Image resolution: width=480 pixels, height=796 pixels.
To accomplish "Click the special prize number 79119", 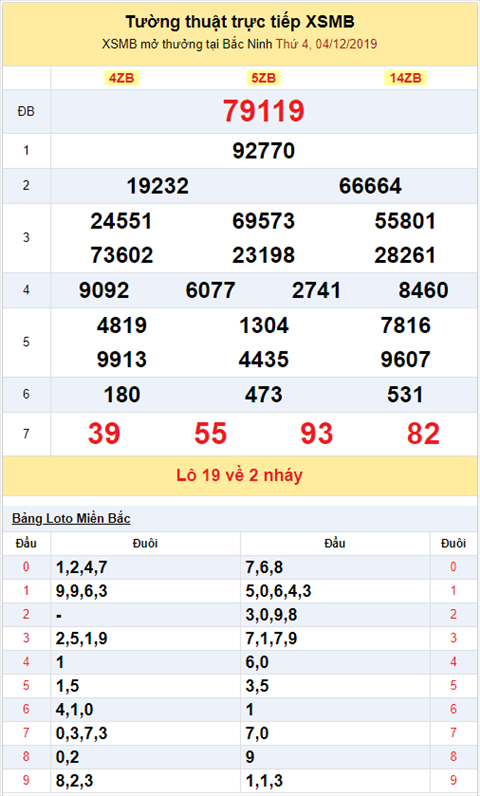I will tap(263, 111).
